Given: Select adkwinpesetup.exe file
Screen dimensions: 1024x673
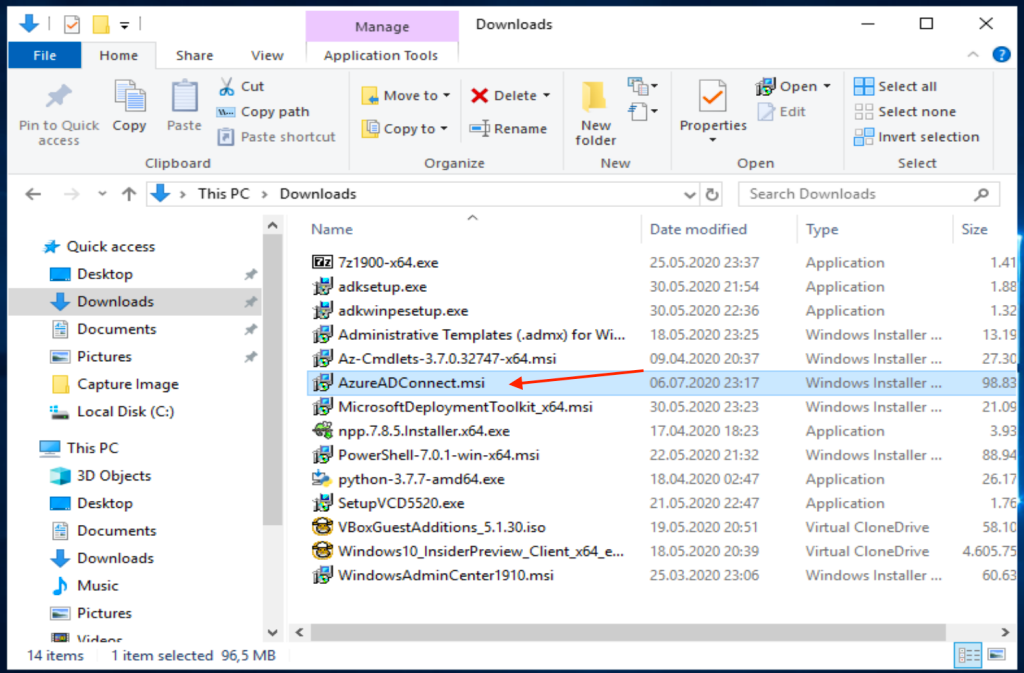Looking at the screenshot, I should tap(403, 311).
